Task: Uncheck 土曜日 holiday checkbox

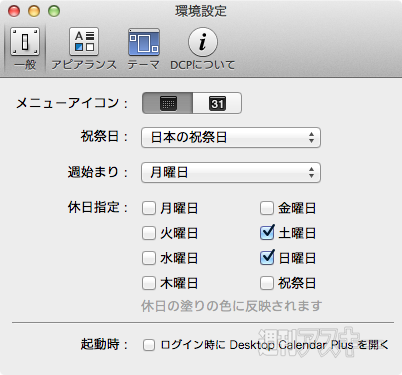Action: click(x=267, y=233)
